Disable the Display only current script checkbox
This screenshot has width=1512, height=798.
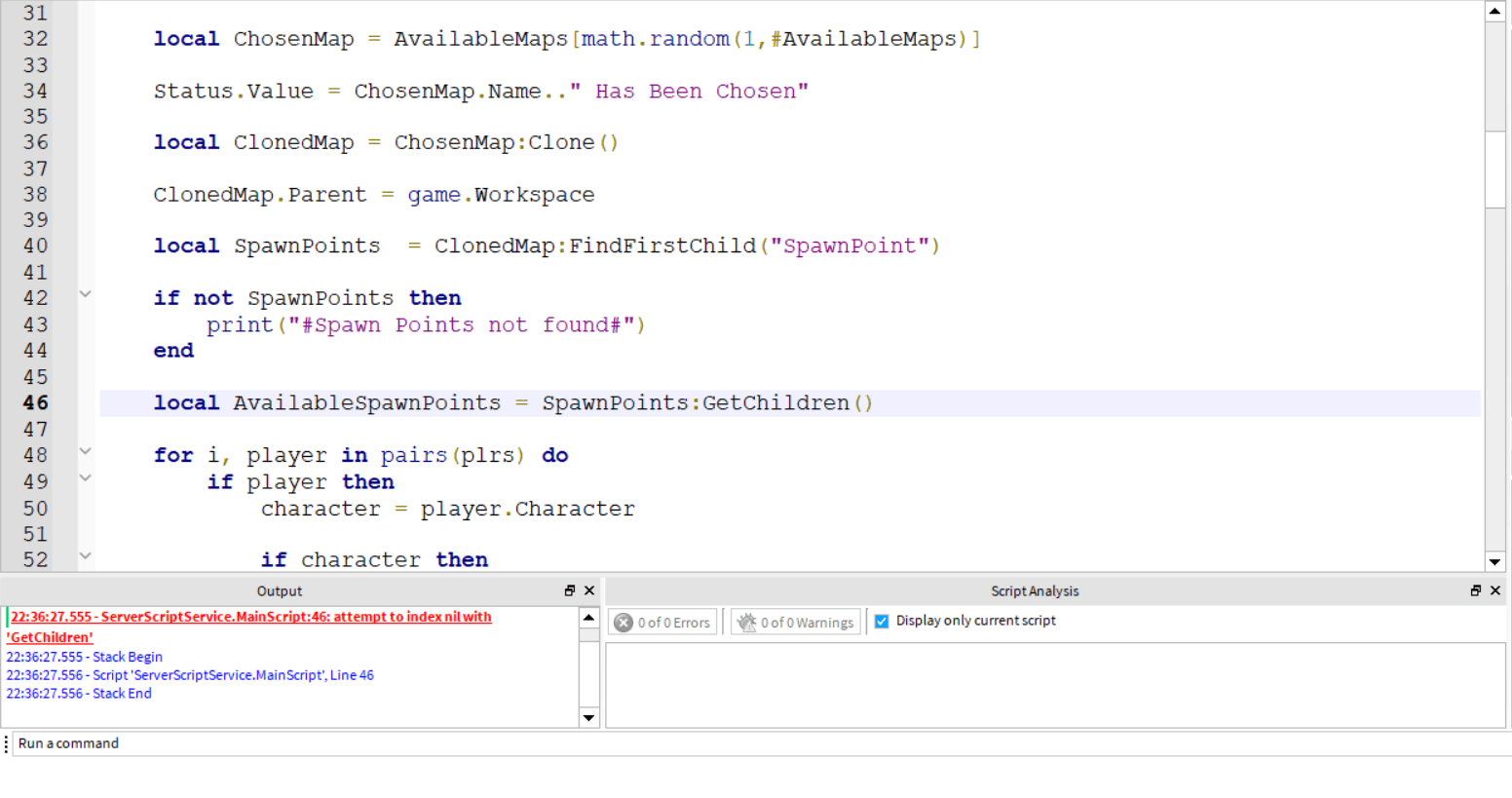[882, 622]
